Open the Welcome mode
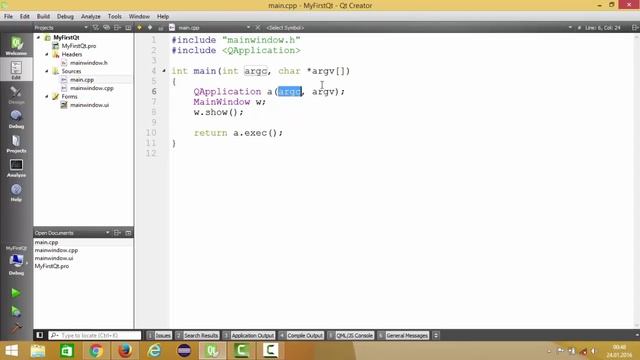 tap(16, 45)
